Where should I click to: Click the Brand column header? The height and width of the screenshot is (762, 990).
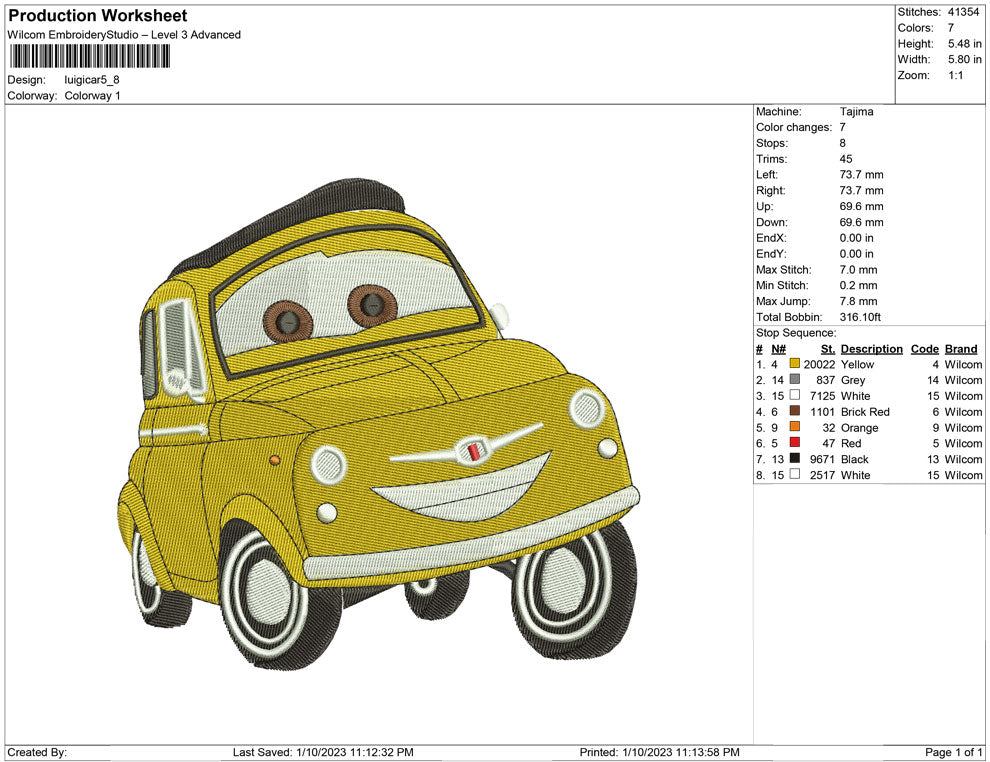pos(961,349)
